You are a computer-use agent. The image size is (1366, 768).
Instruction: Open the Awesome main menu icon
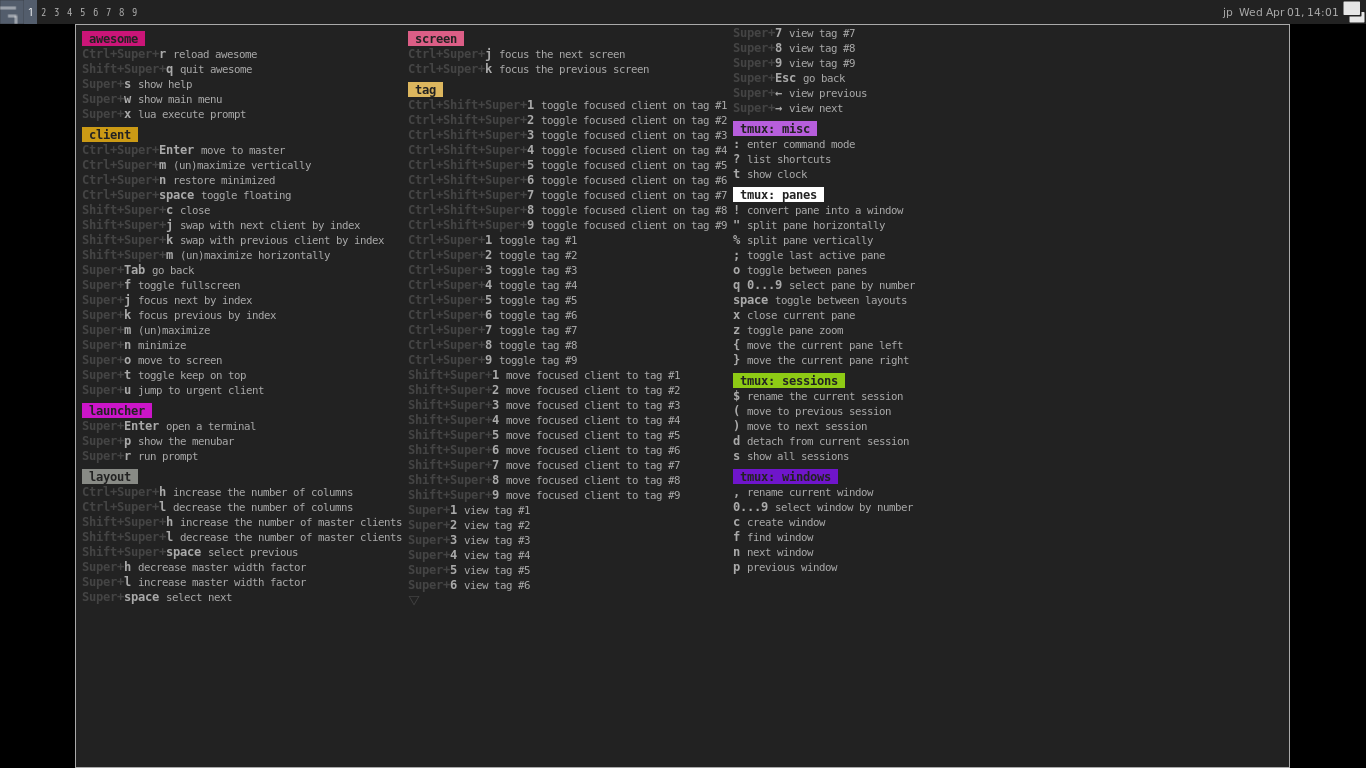pos(10,12)
